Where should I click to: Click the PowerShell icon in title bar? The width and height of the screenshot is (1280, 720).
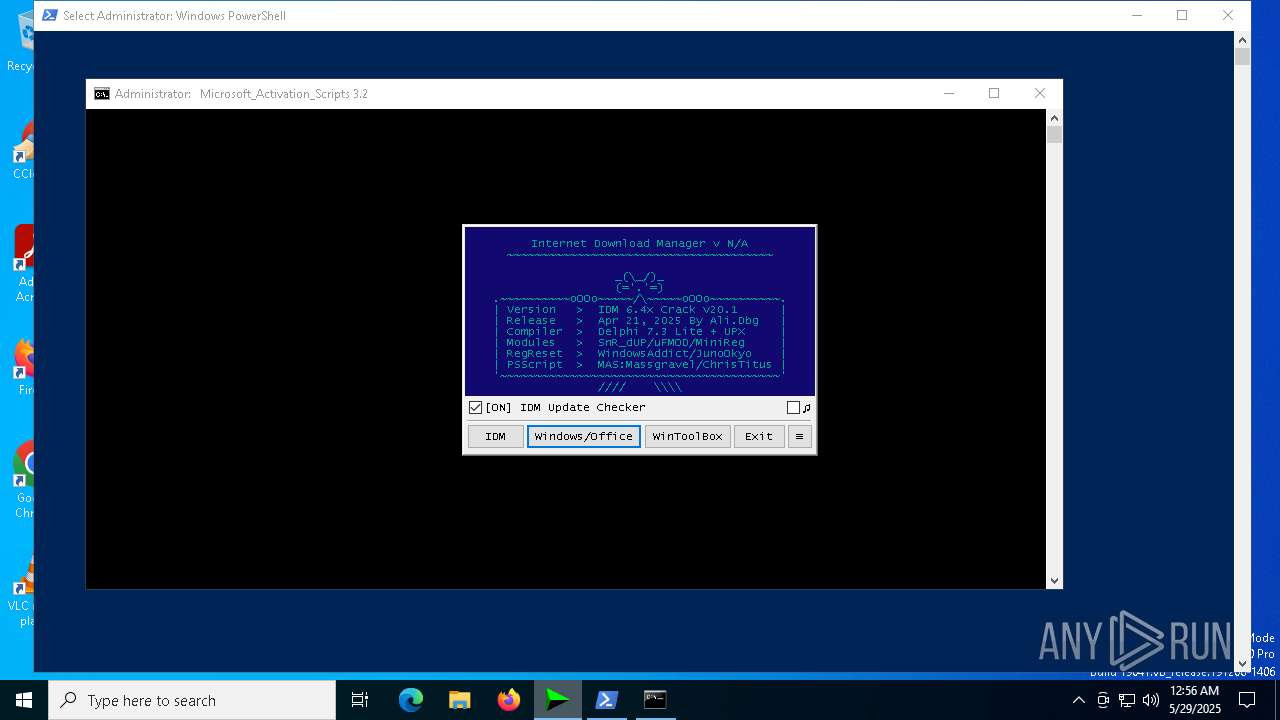tap(50, 15)
